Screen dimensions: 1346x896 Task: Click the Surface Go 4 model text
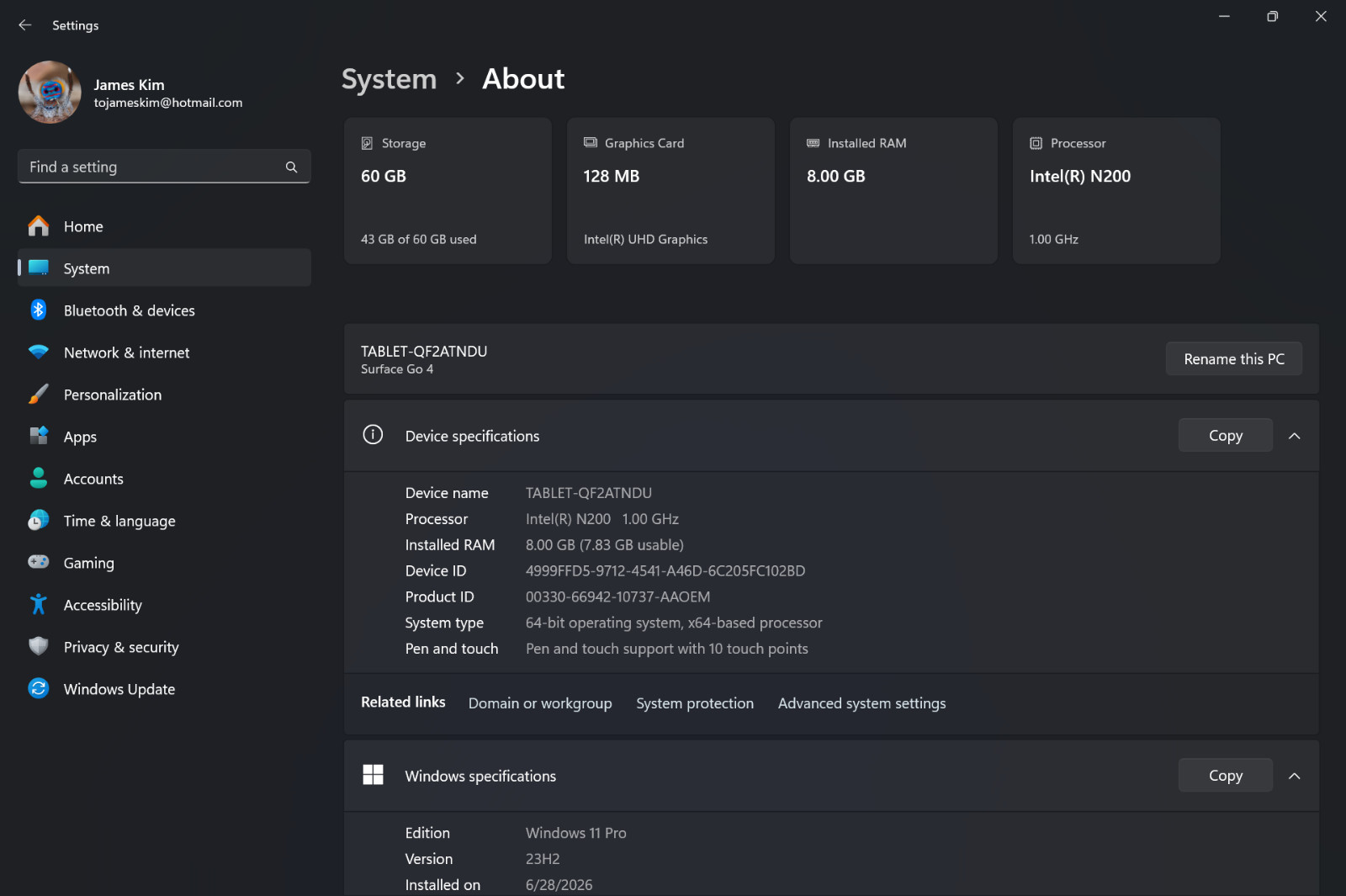coord(397,369)
